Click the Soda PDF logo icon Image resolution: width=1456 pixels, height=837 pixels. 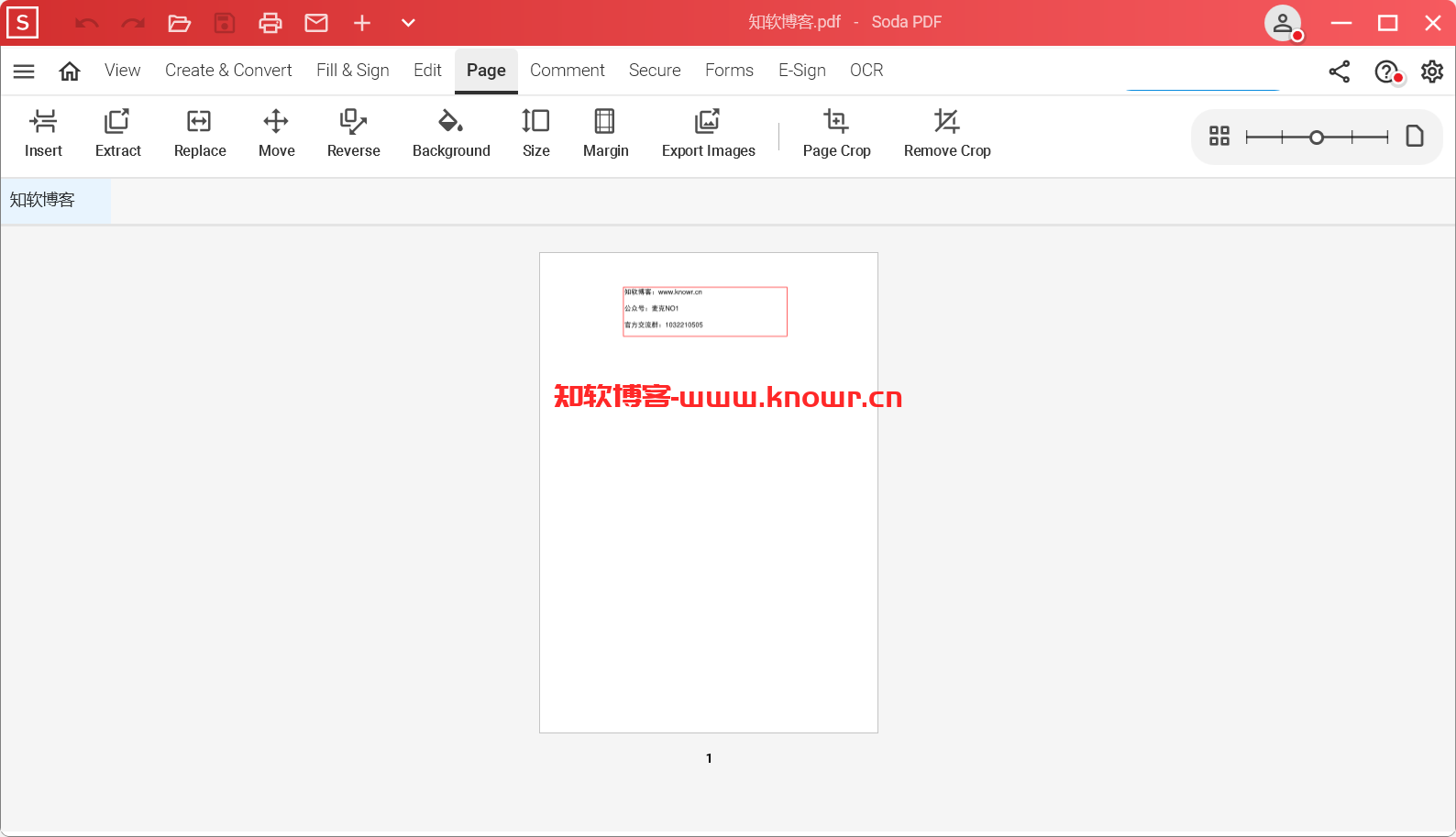point(22,22)
